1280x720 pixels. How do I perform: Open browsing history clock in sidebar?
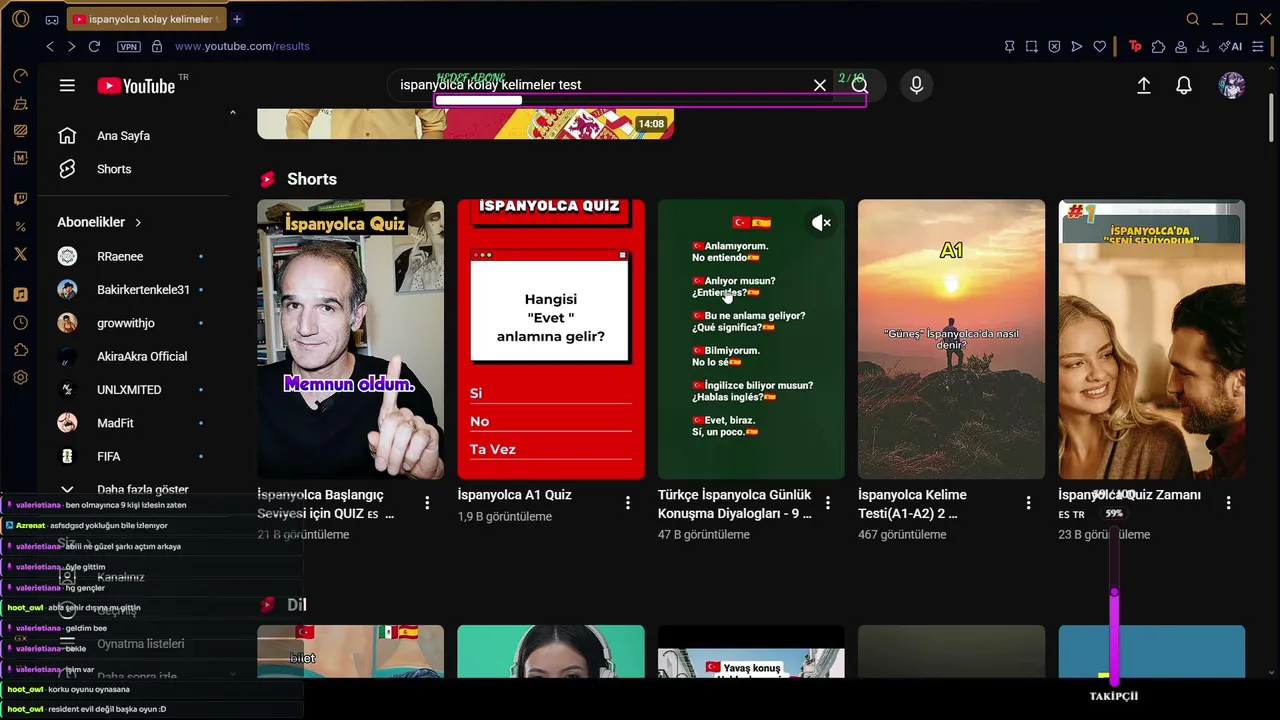(20, 323)
